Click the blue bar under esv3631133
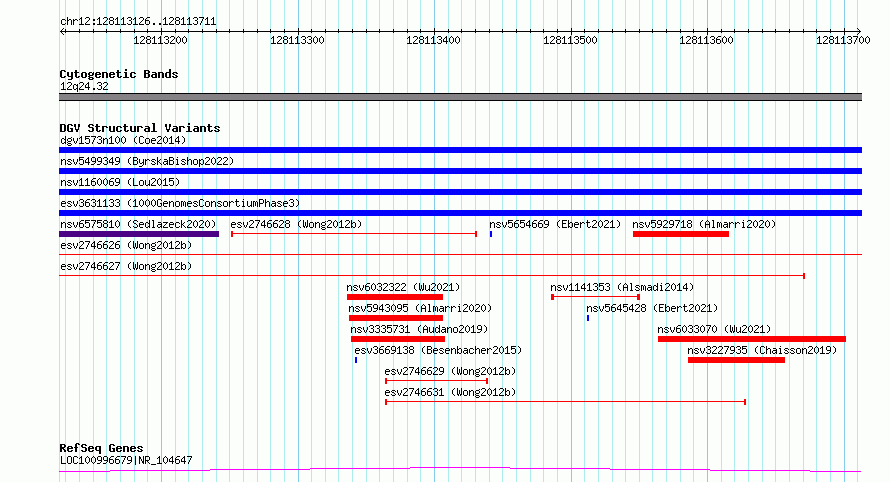Screen dimensions: 890x482 click(460, 213)
